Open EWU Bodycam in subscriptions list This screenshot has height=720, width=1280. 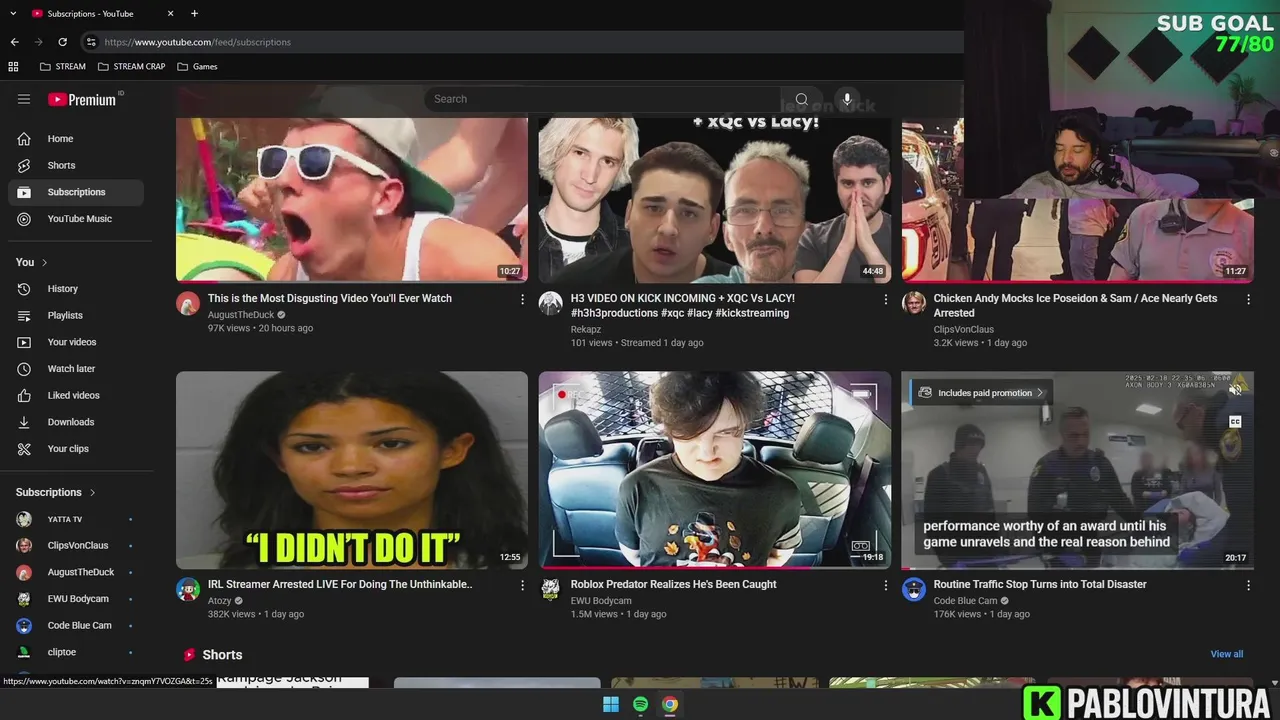(x=75, y=599)
